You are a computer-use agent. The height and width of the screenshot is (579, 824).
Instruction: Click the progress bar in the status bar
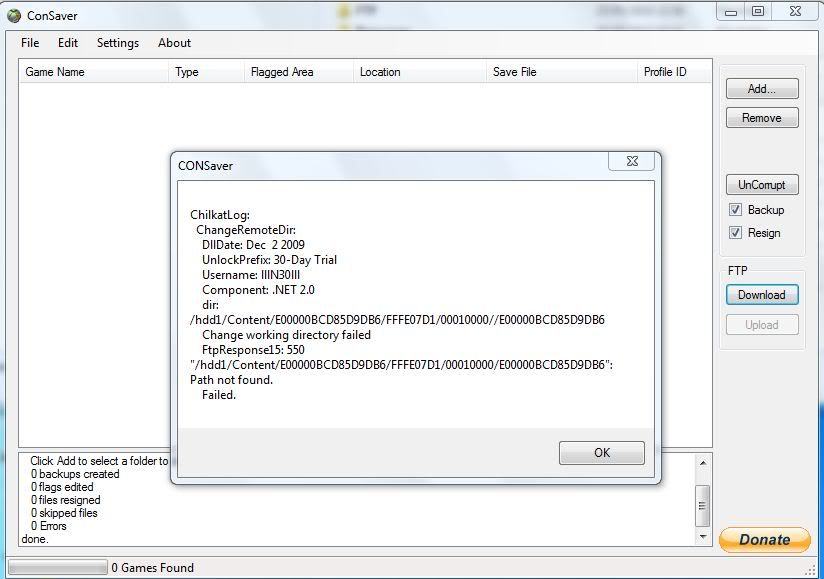point(57,566)
